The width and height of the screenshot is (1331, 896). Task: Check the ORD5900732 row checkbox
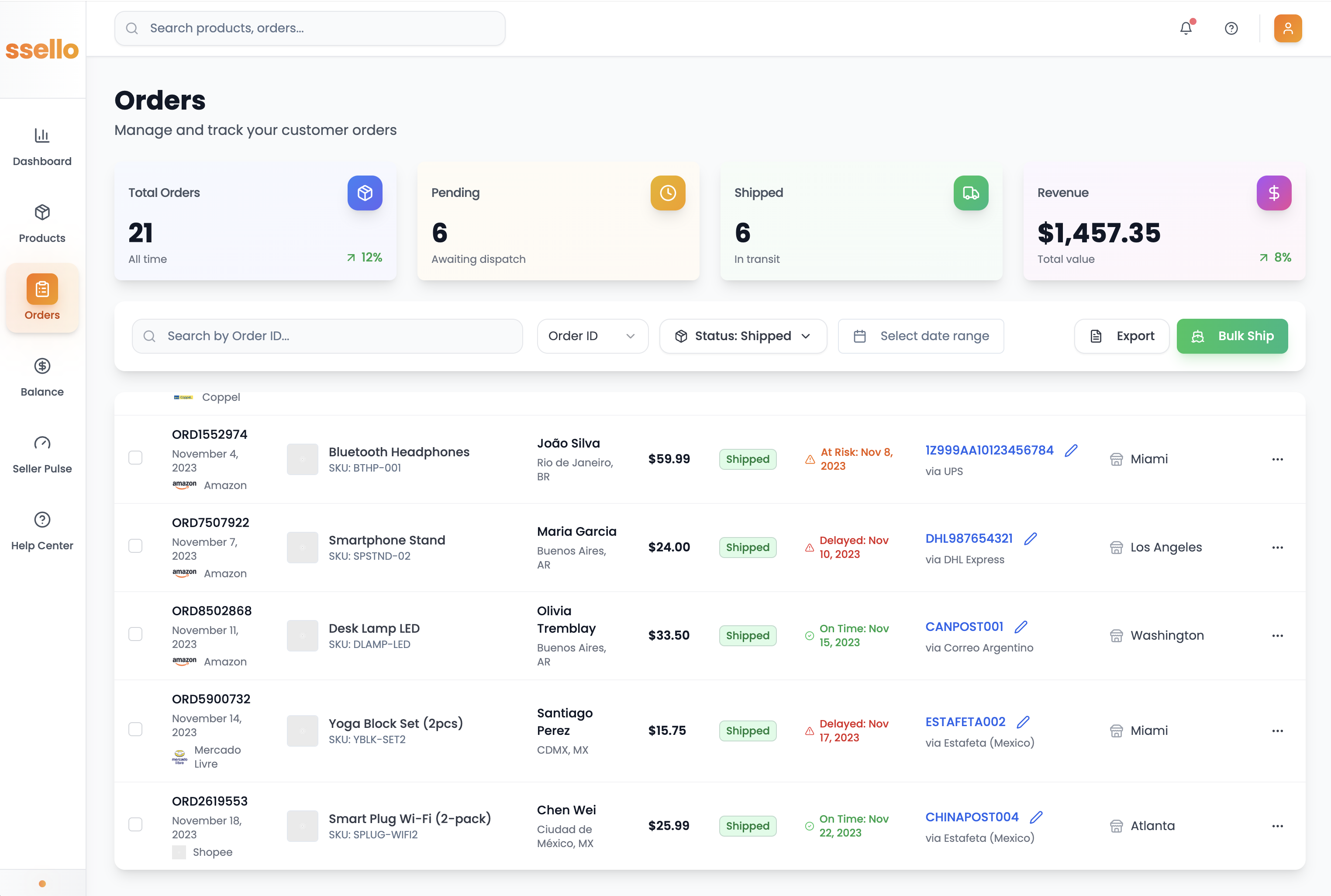pyautogui.click(x=135, y=729)
